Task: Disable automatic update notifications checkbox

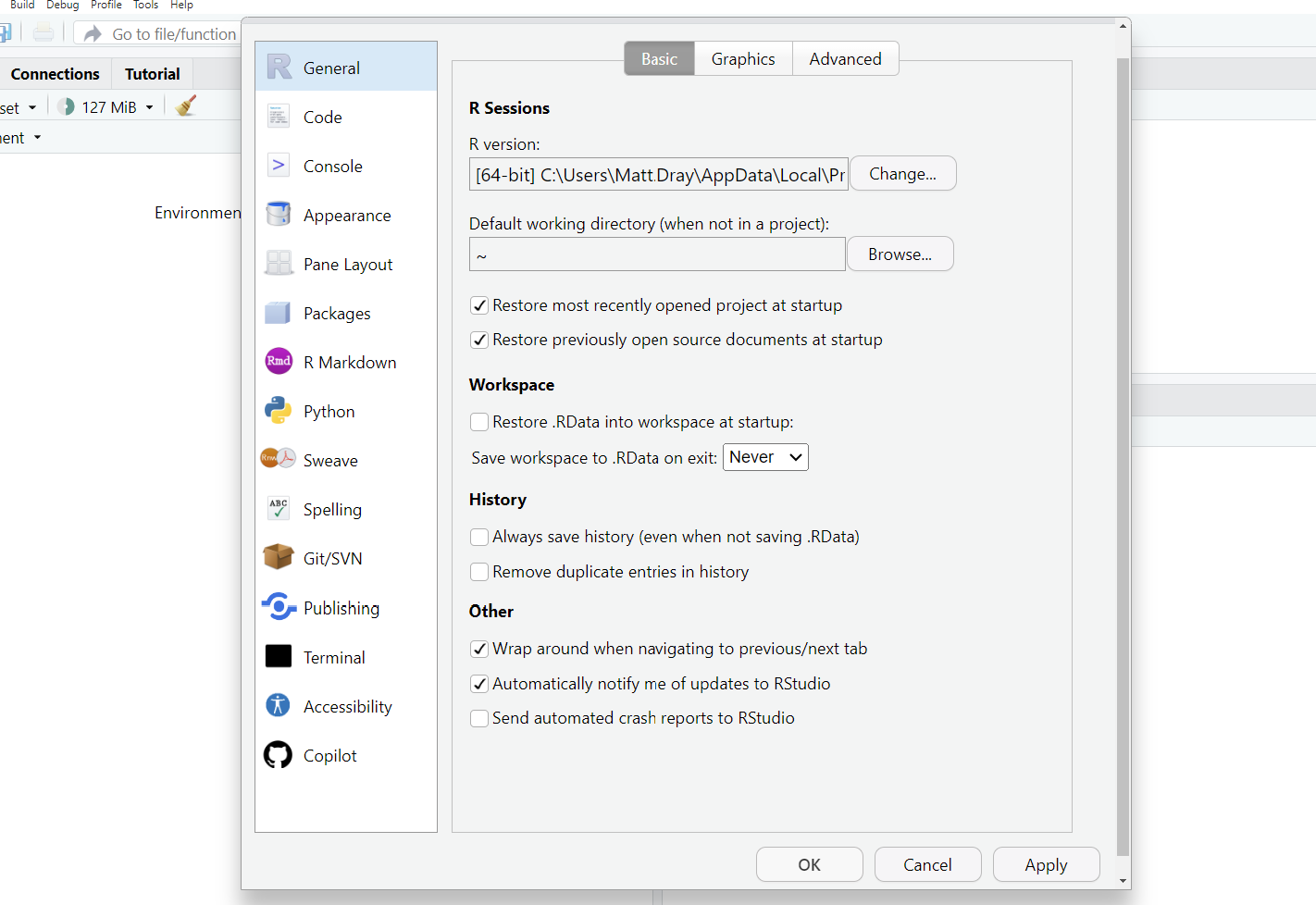Action: (x=479, y=684)
